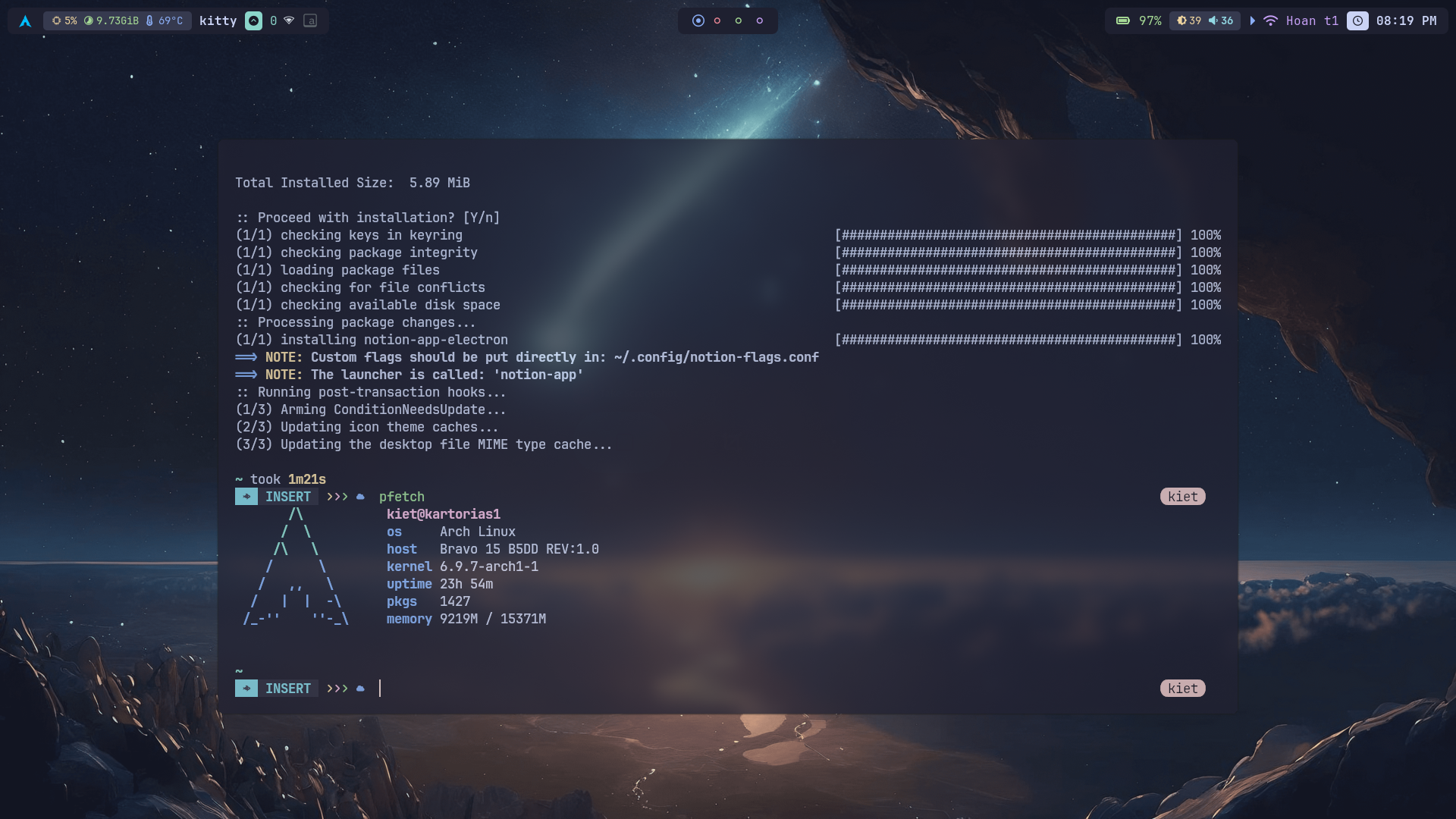This screenshot has height=819, width=1456.
Task: Click the keyboard layout 'a' icon
Action: point(310,21)
